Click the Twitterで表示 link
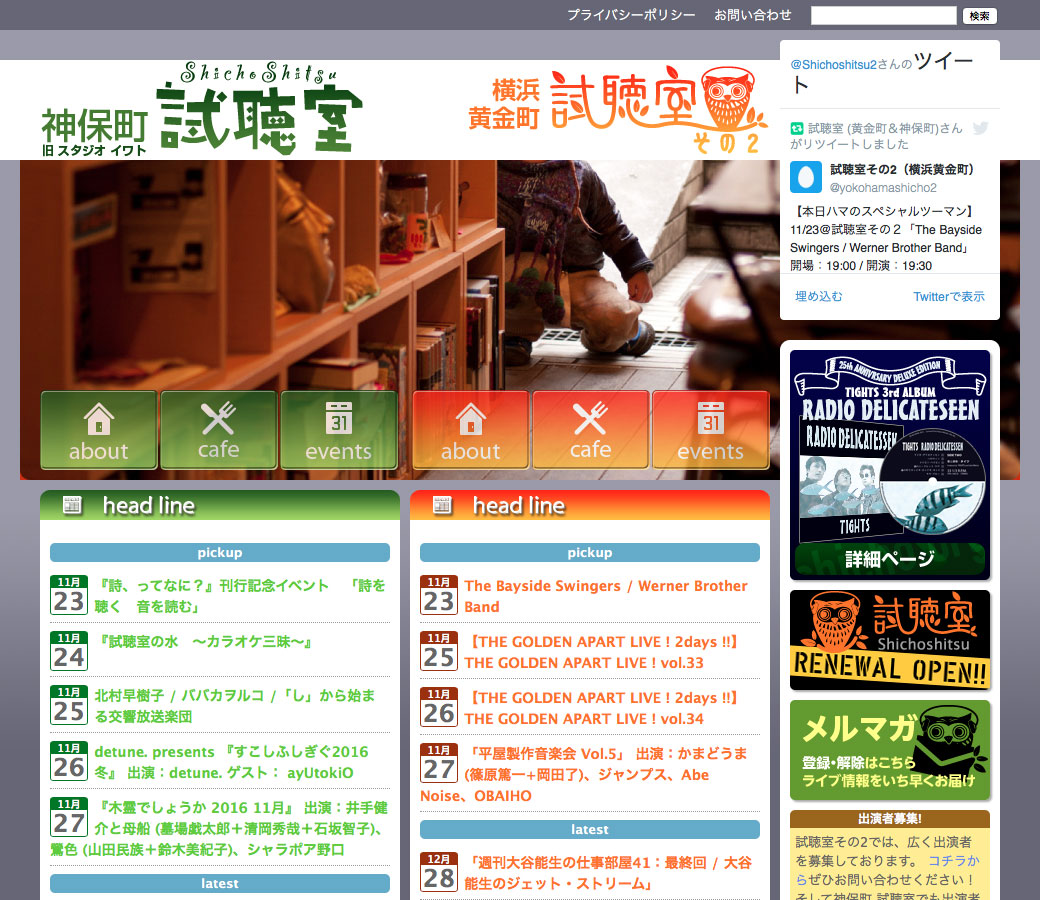The image size is (1040, 900). tap(948, 296)
